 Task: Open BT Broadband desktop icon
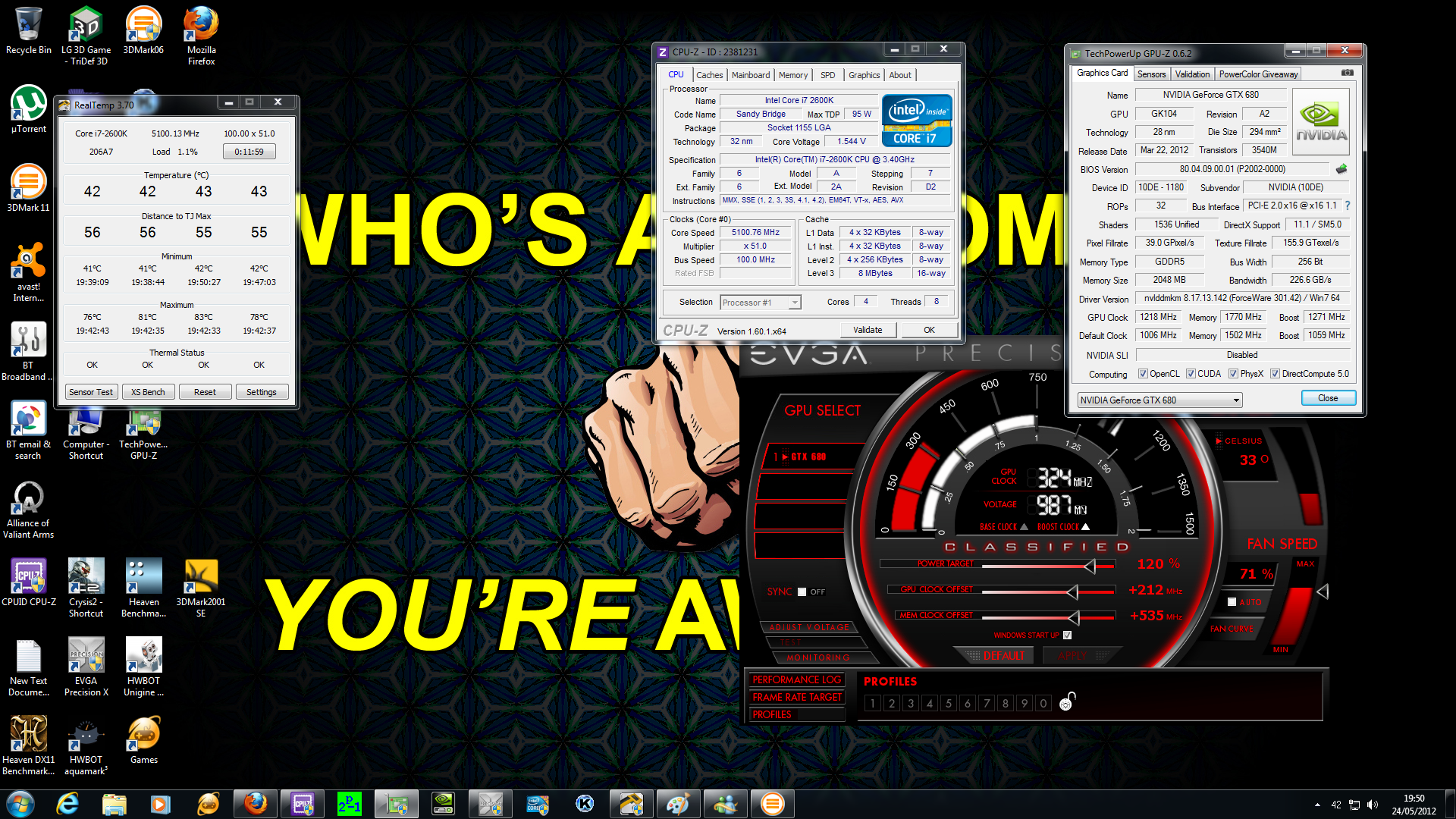tap(28, 351)
